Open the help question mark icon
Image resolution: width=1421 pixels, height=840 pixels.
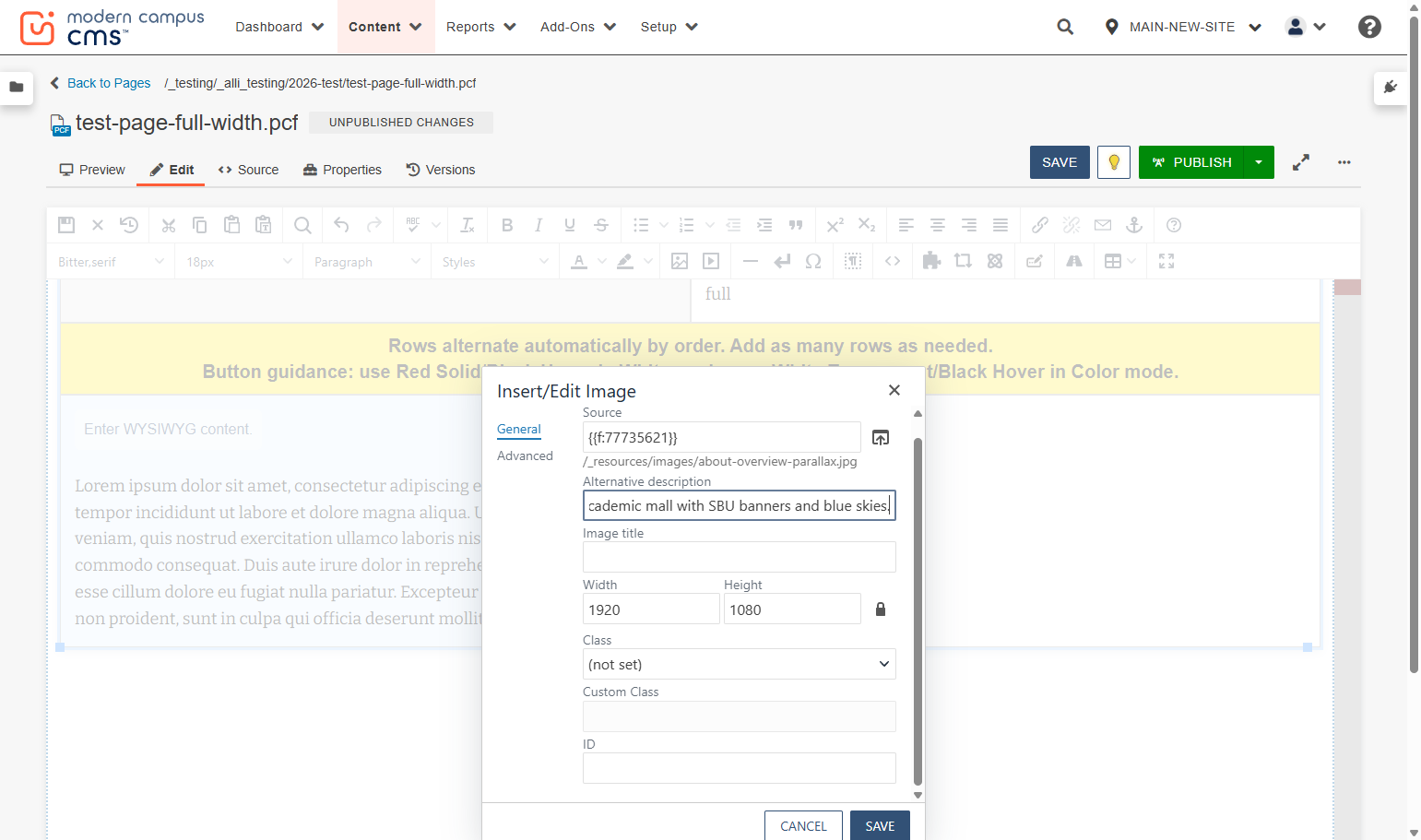pos(1369,27)
